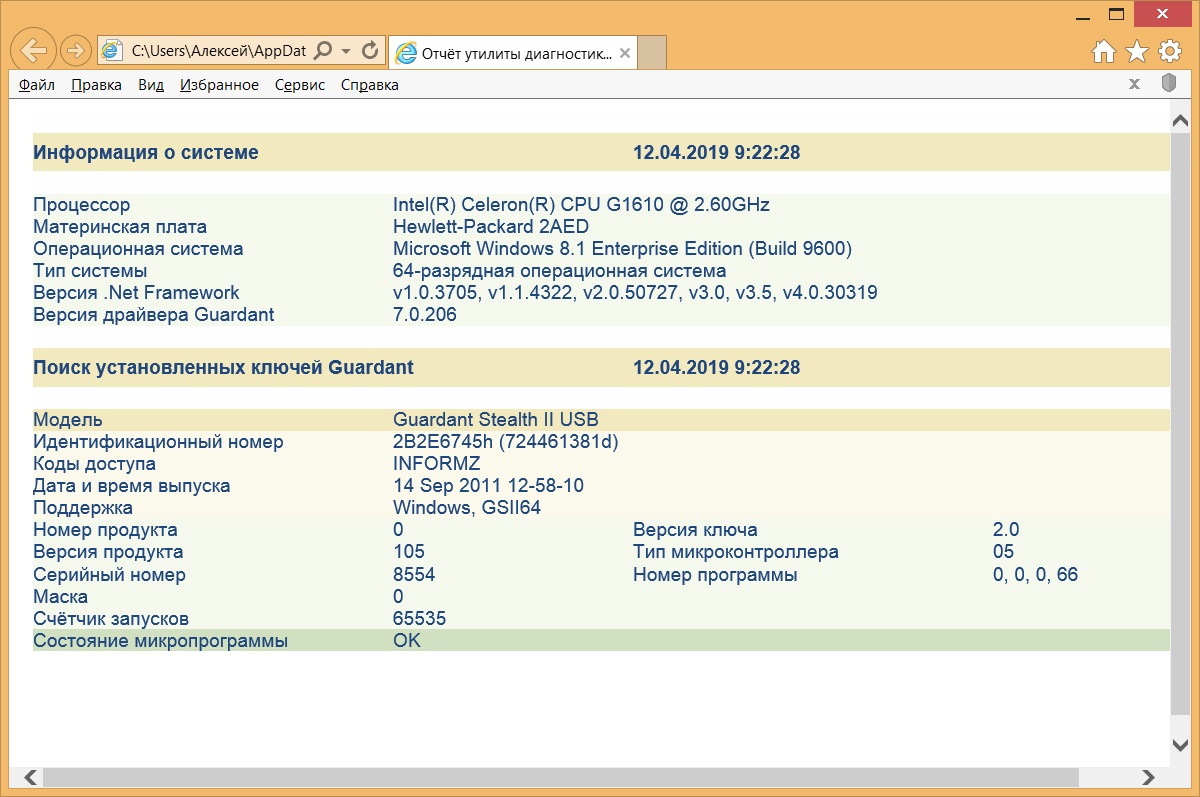Open the Избранное menu
Viewport: 1200px width, 797px height.
(x=219, y=85)
